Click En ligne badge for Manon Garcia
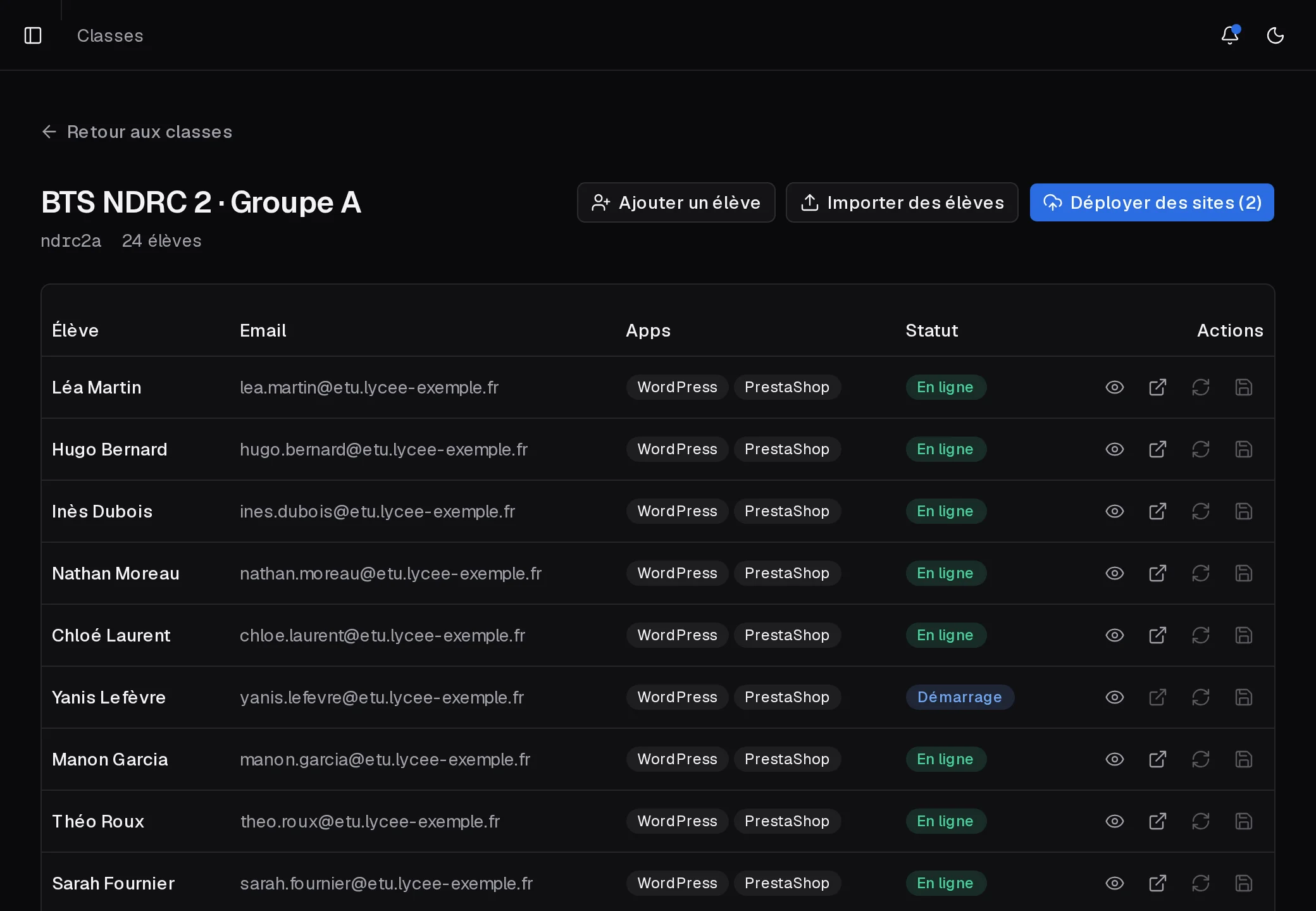 pos(946,759)
